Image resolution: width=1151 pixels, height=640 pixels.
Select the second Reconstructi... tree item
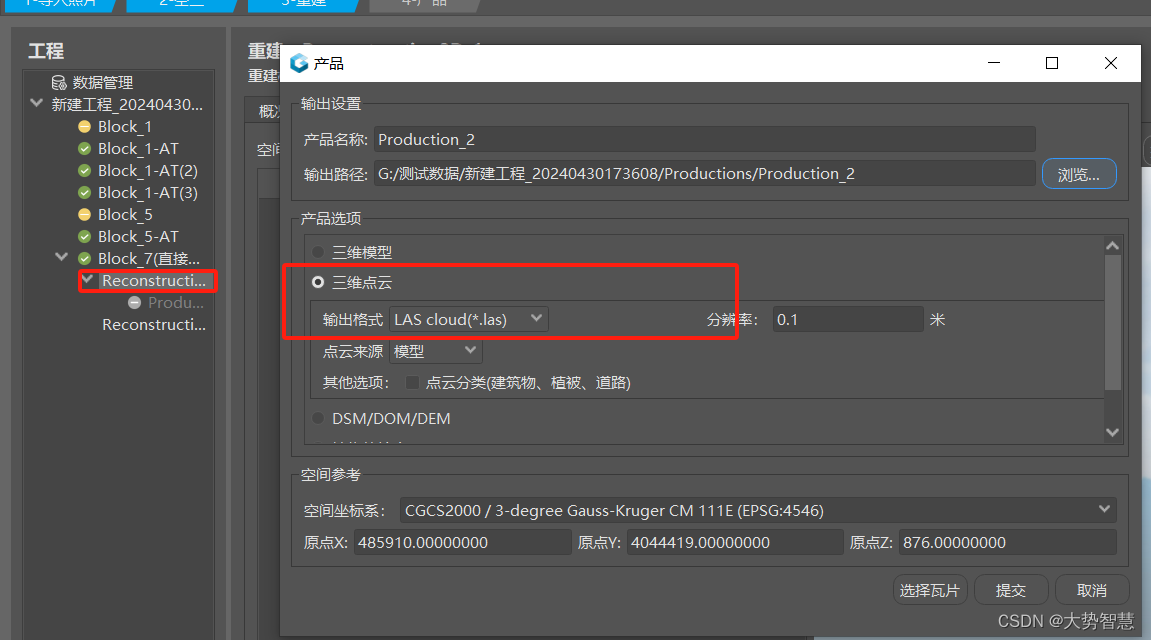click(x=154, y=324)
